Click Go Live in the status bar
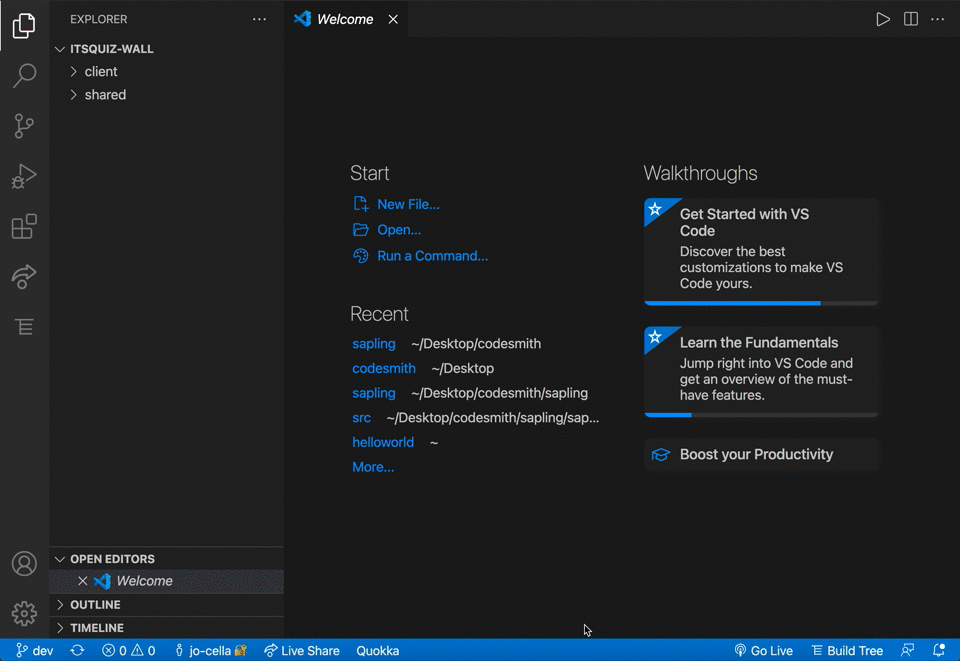Image resolution: width=960 pixels, height=661 pixels. pos(763,651)
